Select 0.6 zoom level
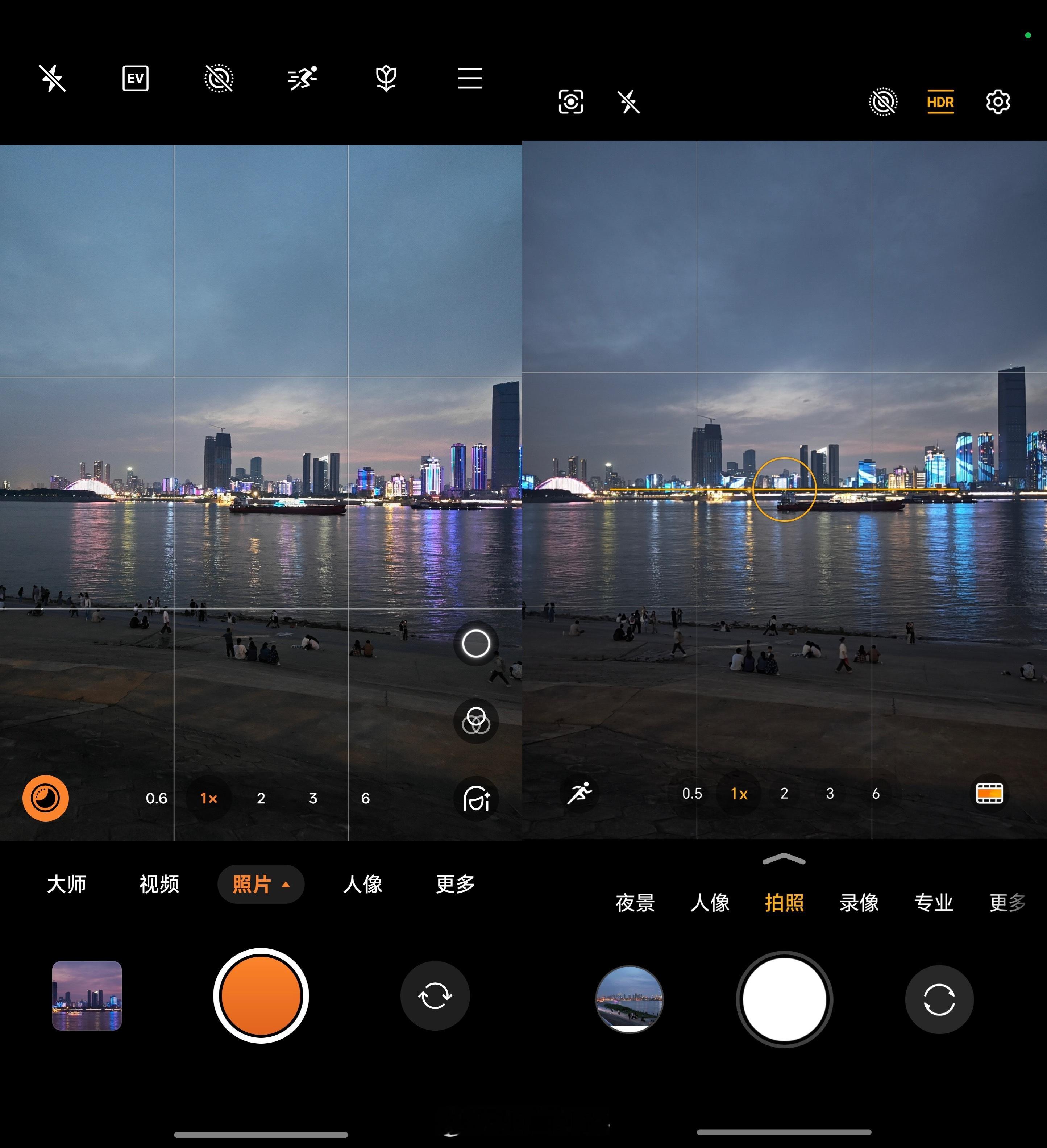This screenshot has width=1047, height=1148. (157, 798)
